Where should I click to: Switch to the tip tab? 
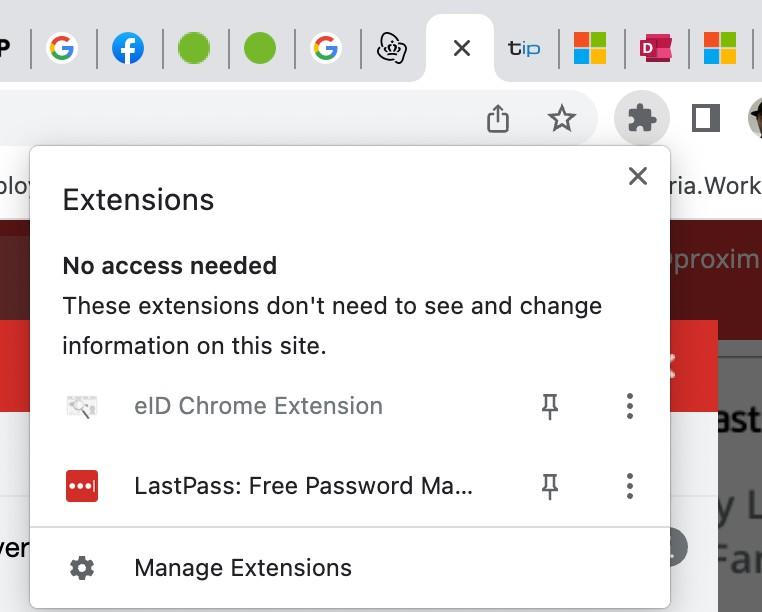pos(524,48)
